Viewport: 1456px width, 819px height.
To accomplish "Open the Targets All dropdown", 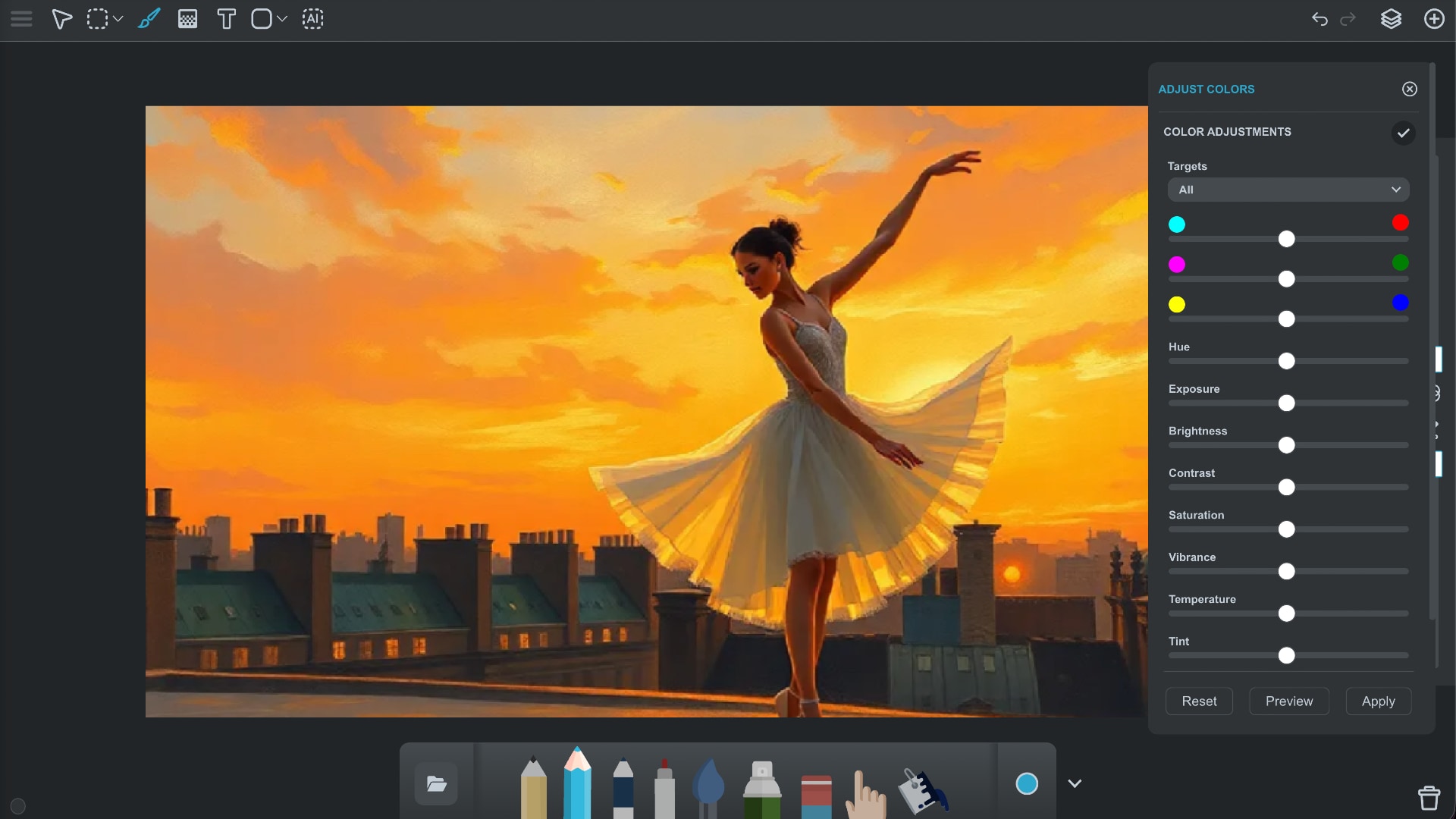I will pos(1288,190).
